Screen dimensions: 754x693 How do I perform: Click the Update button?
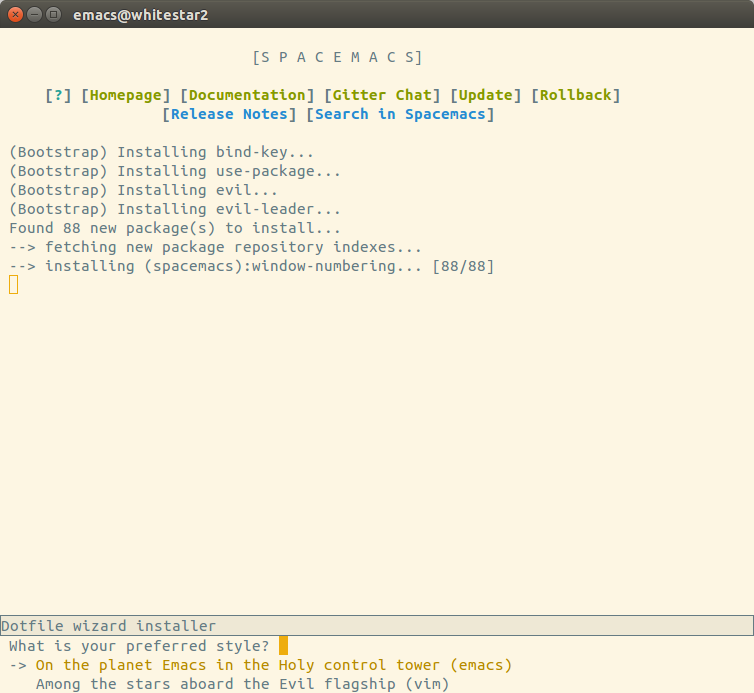coord(486,95)
